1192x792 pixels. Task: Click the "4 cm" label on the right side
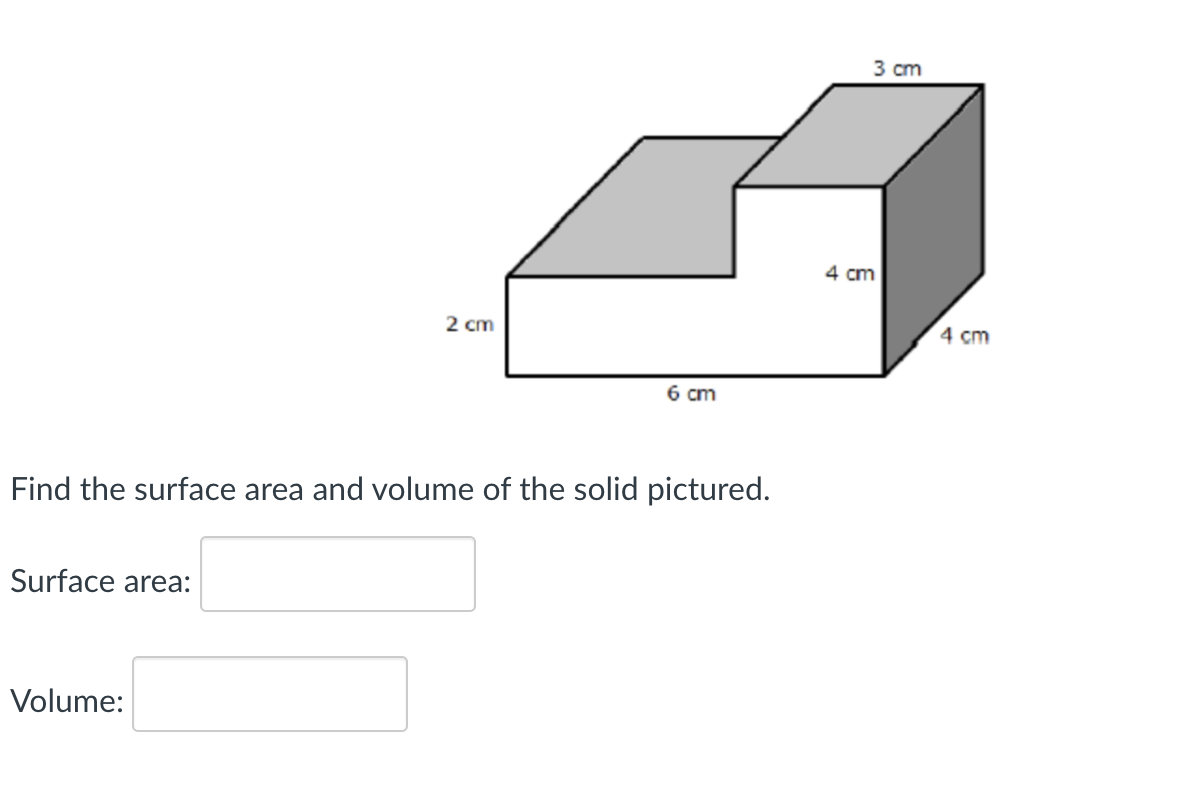(x=964, y=336)
